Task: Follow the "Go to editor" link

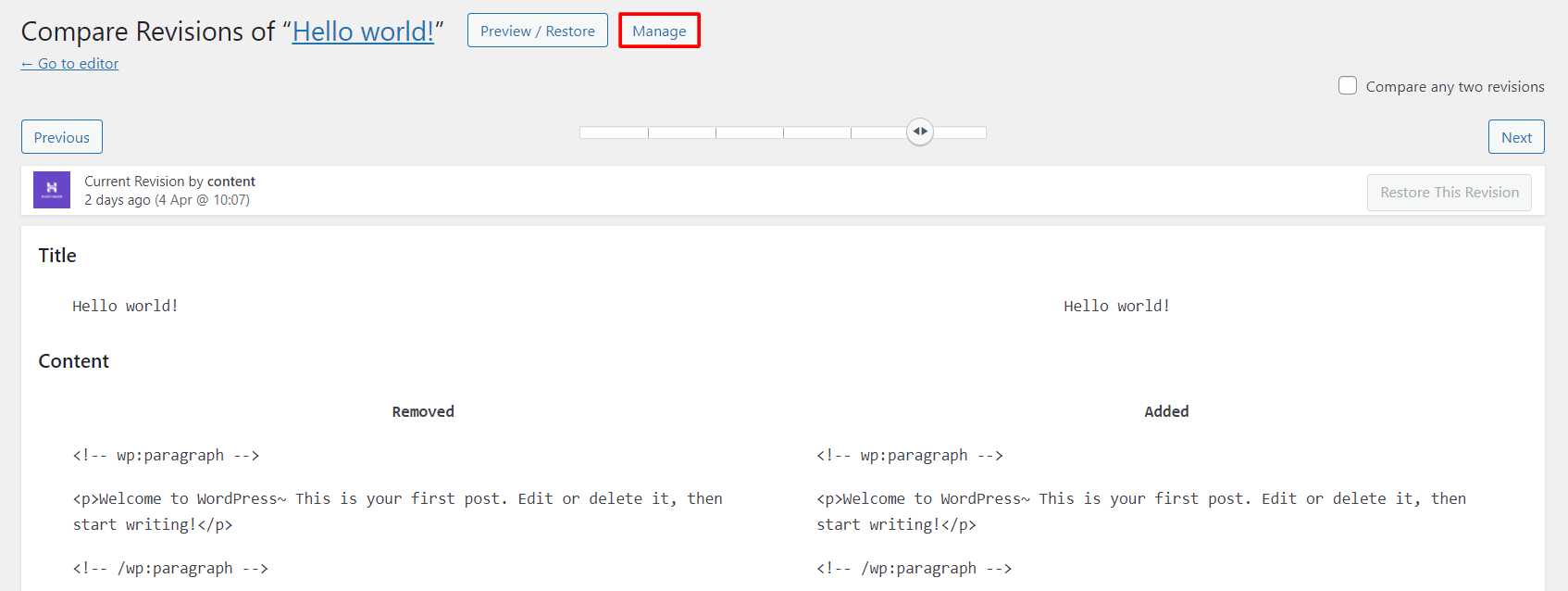Action: click(x=70, y=63)
